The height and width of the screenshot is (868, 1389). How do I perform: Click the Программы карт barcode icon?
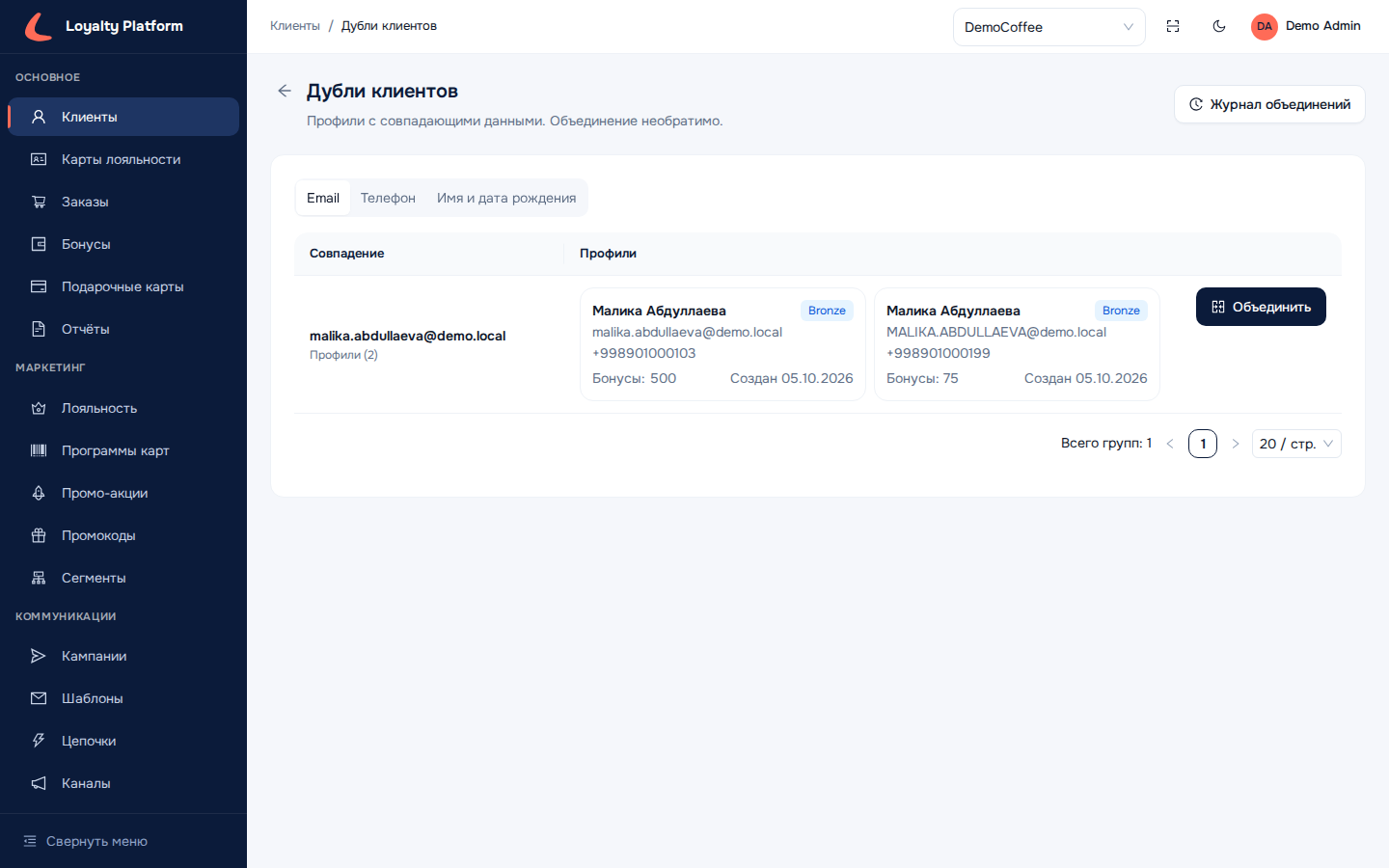(39, 450)
